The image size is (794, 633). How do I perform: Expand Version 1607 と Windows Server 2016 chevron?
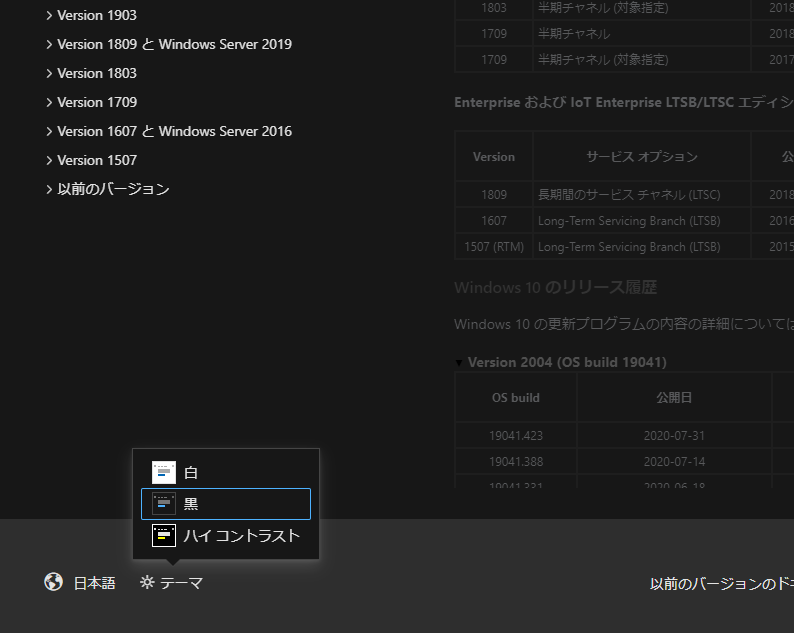[49, 131]
